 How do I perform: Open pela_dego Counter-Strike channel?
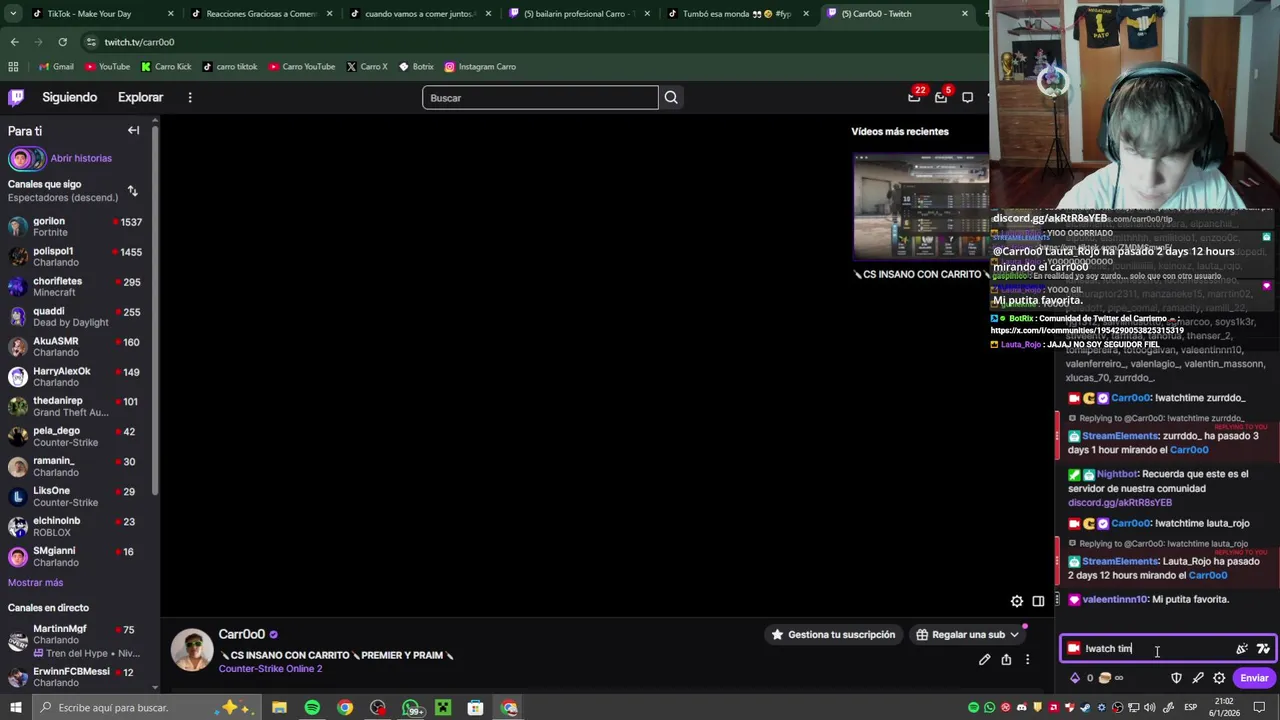(x=77, y=437)
